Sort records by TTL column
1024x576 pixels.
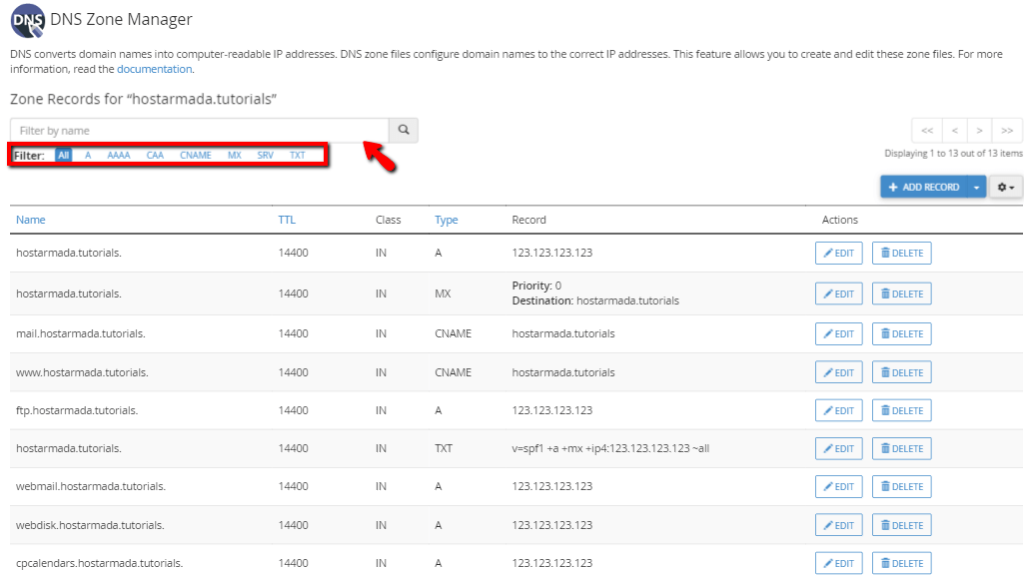point(287,220)
